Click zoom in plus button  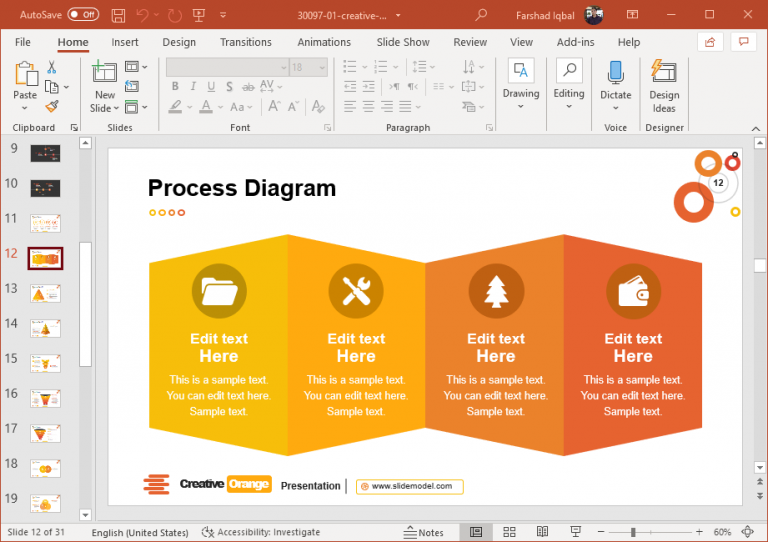pyautogui.click(x=699, y=532)
